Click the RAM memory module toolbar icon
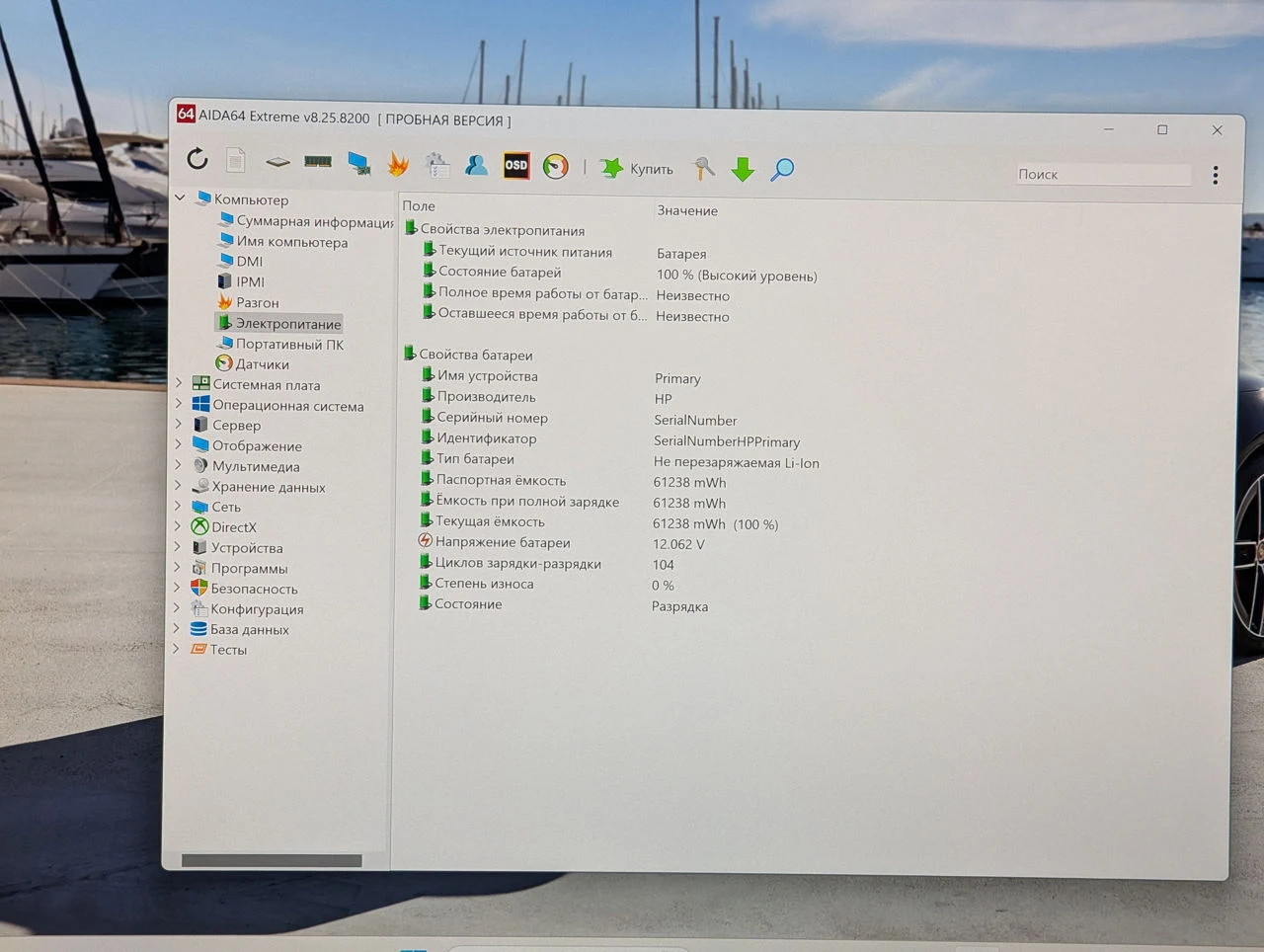The image size is (1264, 952). [x=317, y=161]
